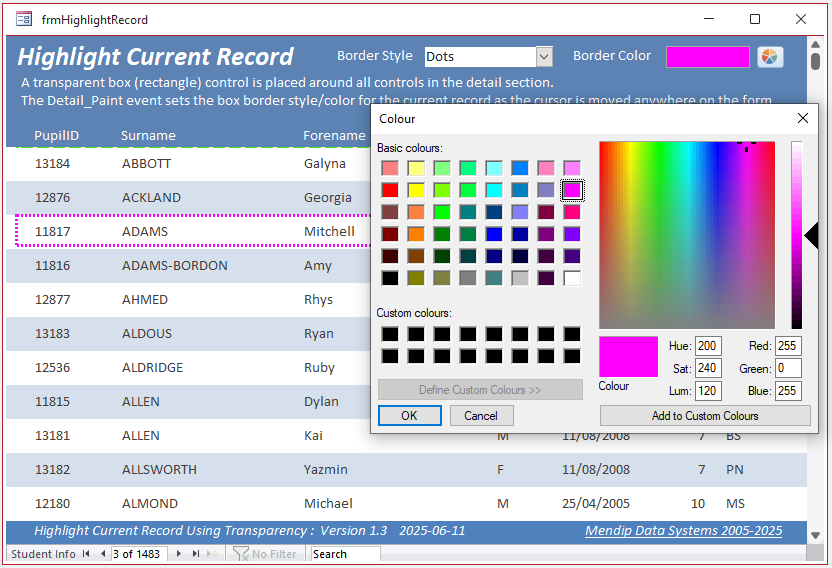This screenshot has height=568, width=832.
Task: Click the date 25/04/2005 cell
Action: [x=596, y=503]
